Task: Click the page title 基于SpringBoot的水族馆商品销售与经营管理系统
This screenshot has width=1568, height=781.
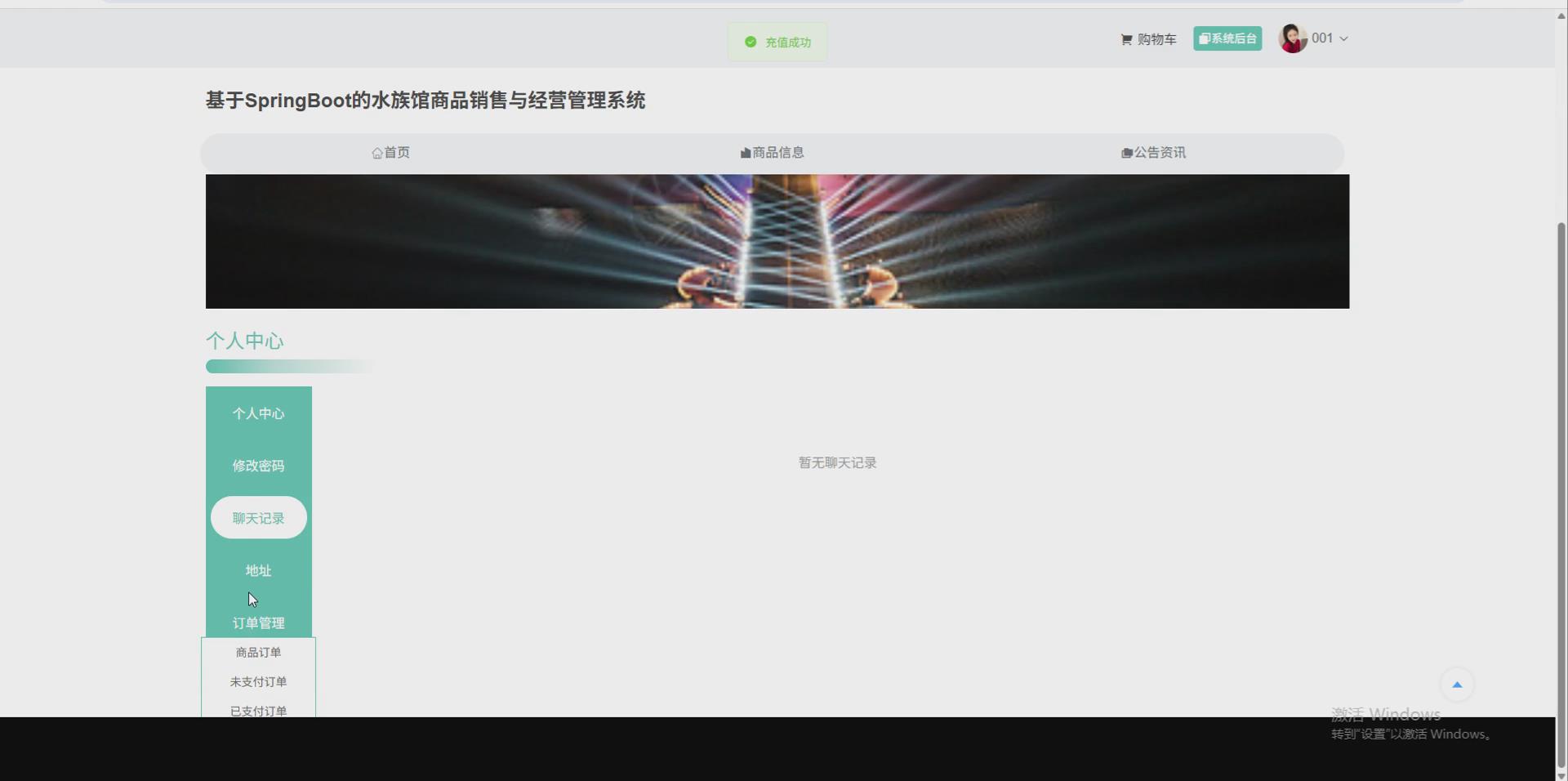Action: pyautogui.click(x=425, y=100)
